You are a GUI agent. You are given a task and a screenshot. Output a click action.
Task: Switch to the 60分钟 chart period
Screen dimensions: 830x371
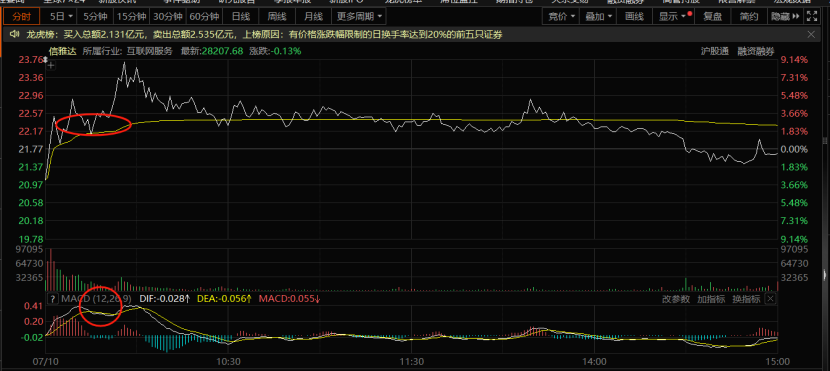[204, 16]
